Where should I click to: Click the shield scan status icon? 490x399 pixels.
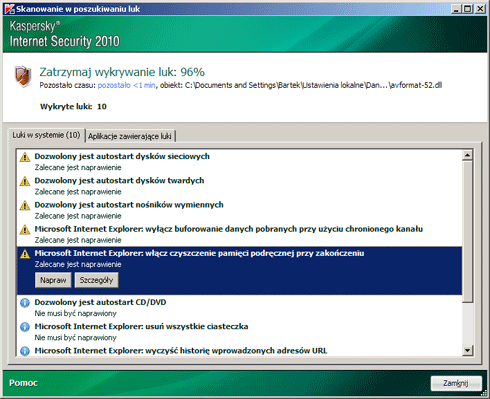(23, 76)
